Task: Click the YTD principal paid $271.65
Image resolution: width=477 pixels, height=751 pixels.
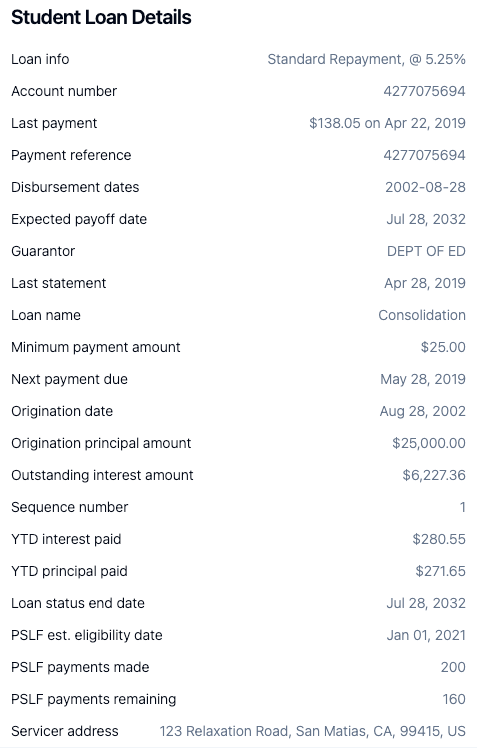Action: point(440,571)
